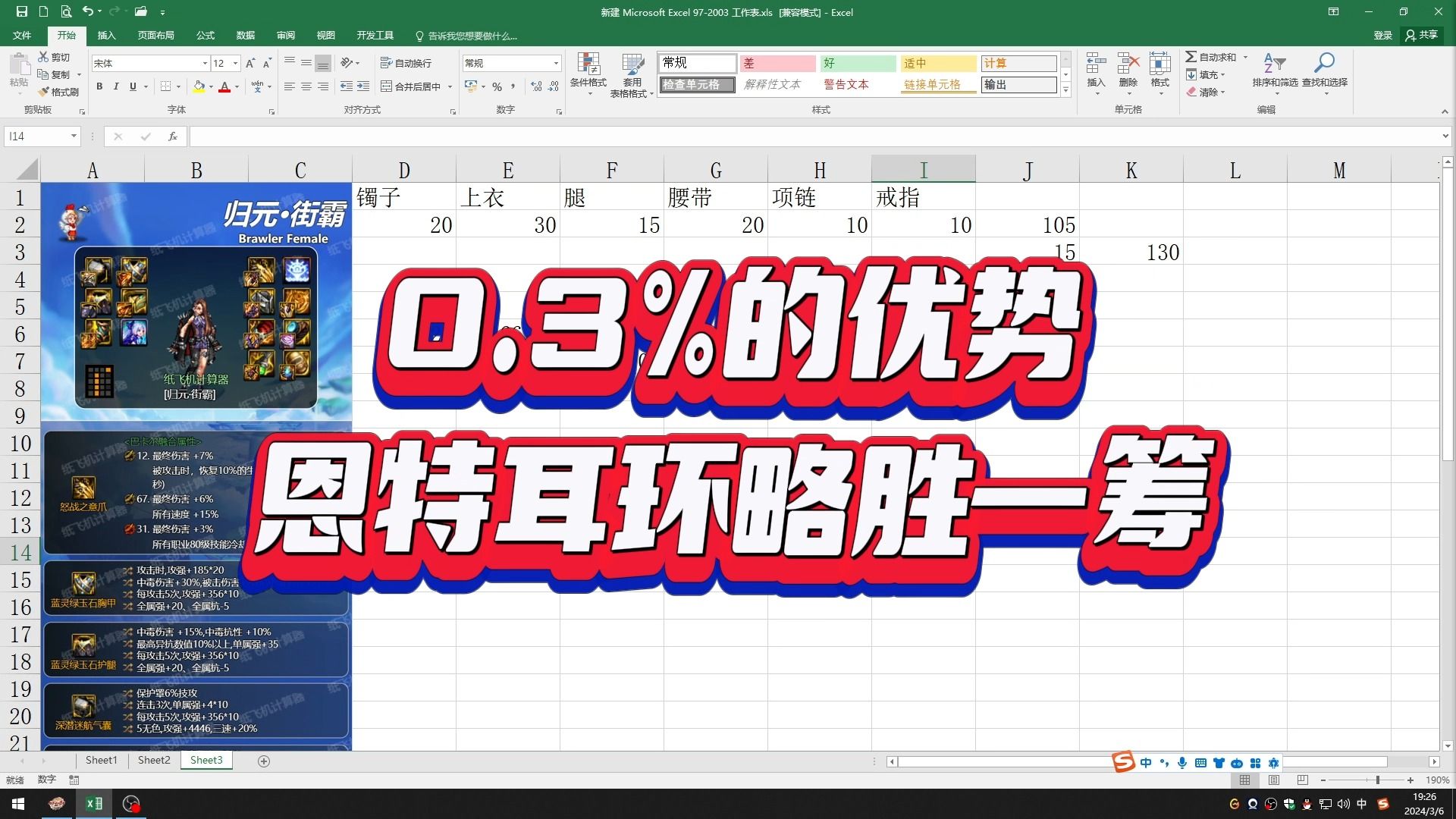Click the Tell me search box (告诉我您想要做什么)
The image size is (1456, 819).
click(466, 36)
